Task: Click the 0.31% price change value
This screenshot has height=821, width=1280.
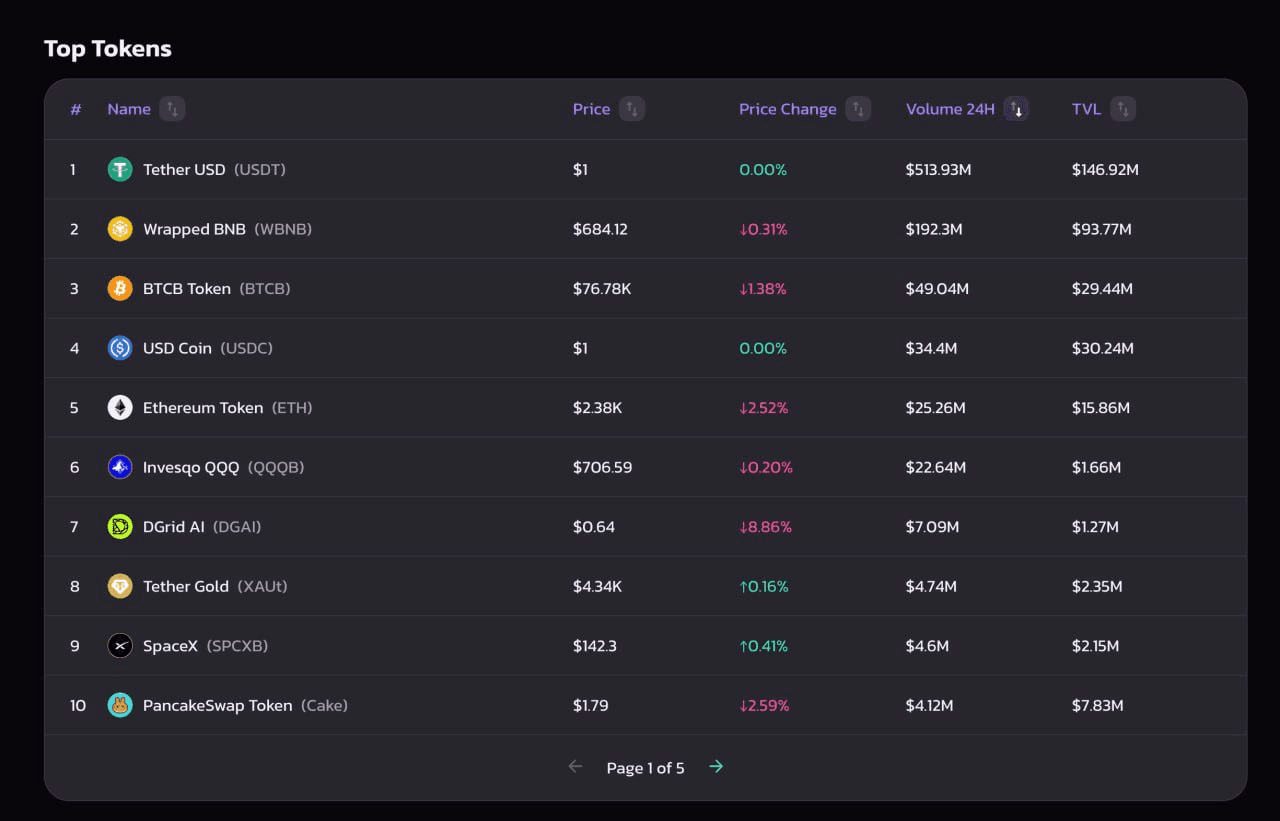Action: click(x=763, y=229)
